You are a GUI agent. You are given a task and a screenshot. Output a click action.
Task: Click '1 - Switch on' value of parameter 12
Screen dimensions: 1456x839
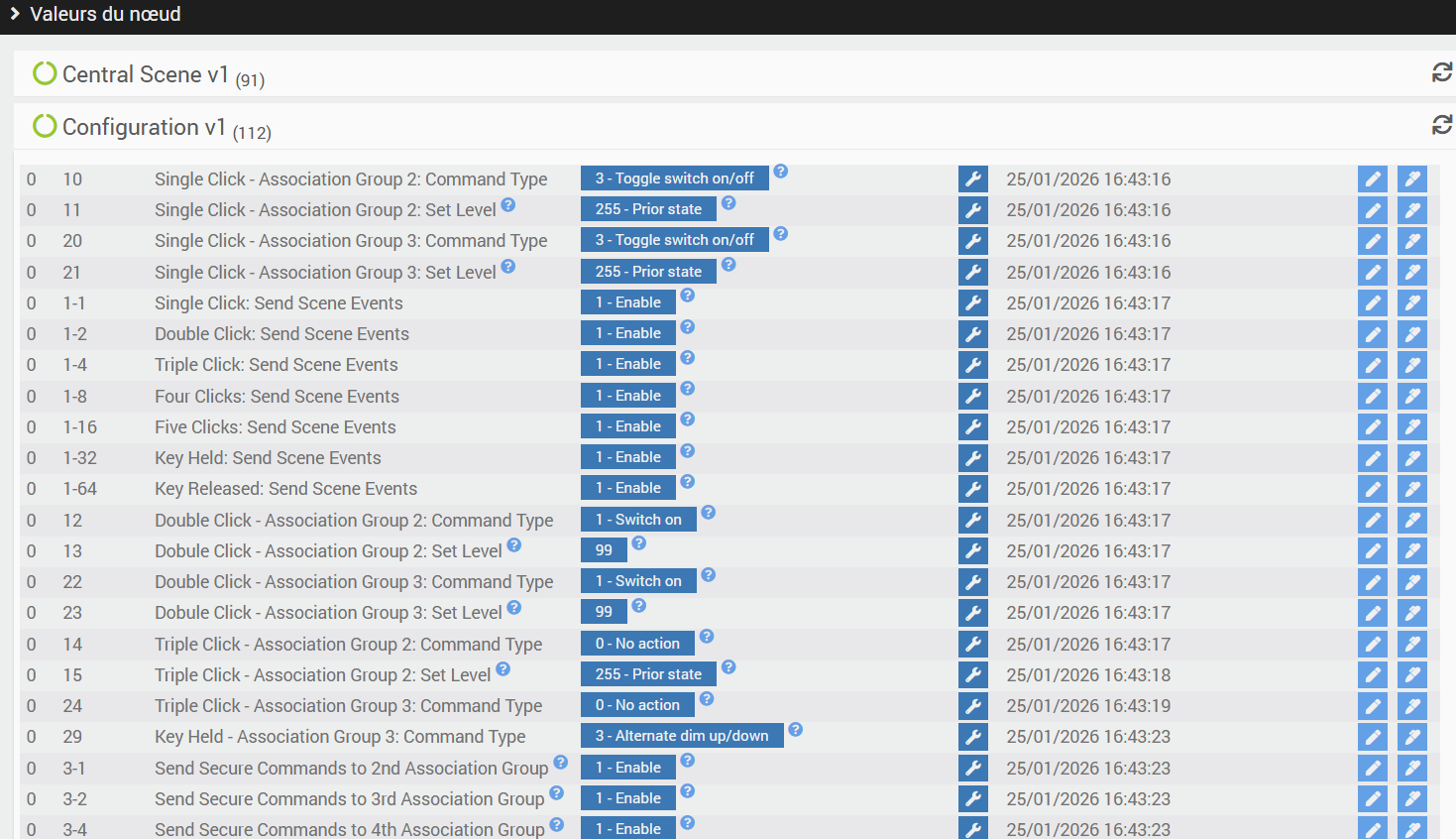(638, 520)
